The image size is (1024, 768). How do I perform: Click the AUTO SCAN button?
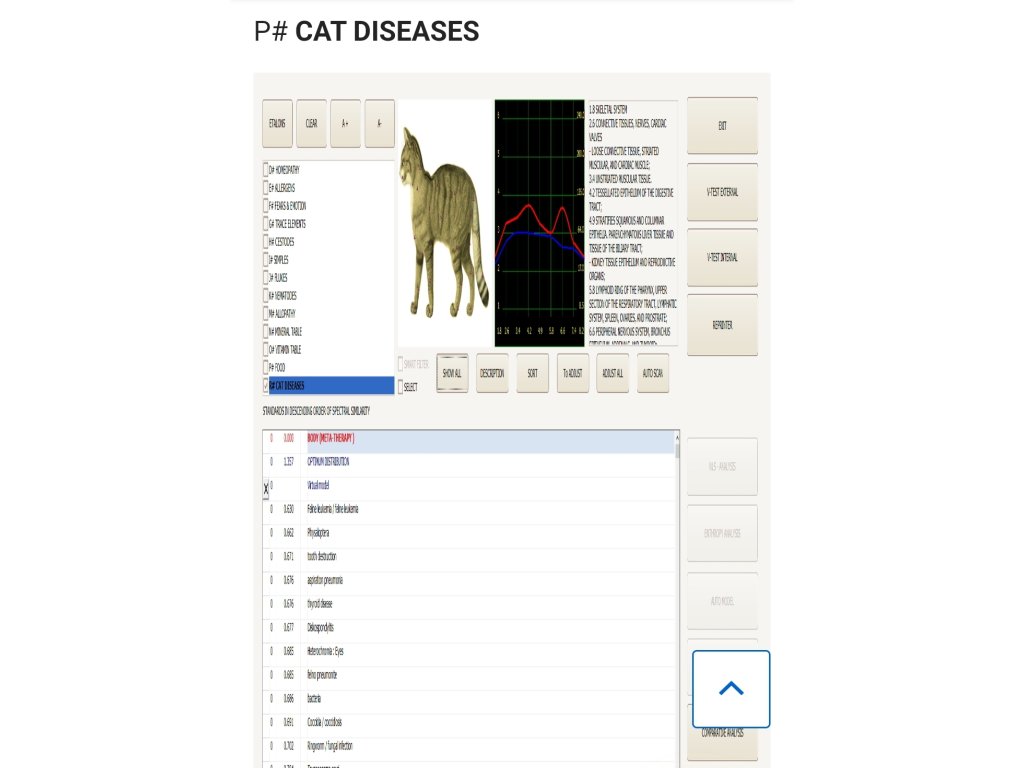(x=652, y=373)
